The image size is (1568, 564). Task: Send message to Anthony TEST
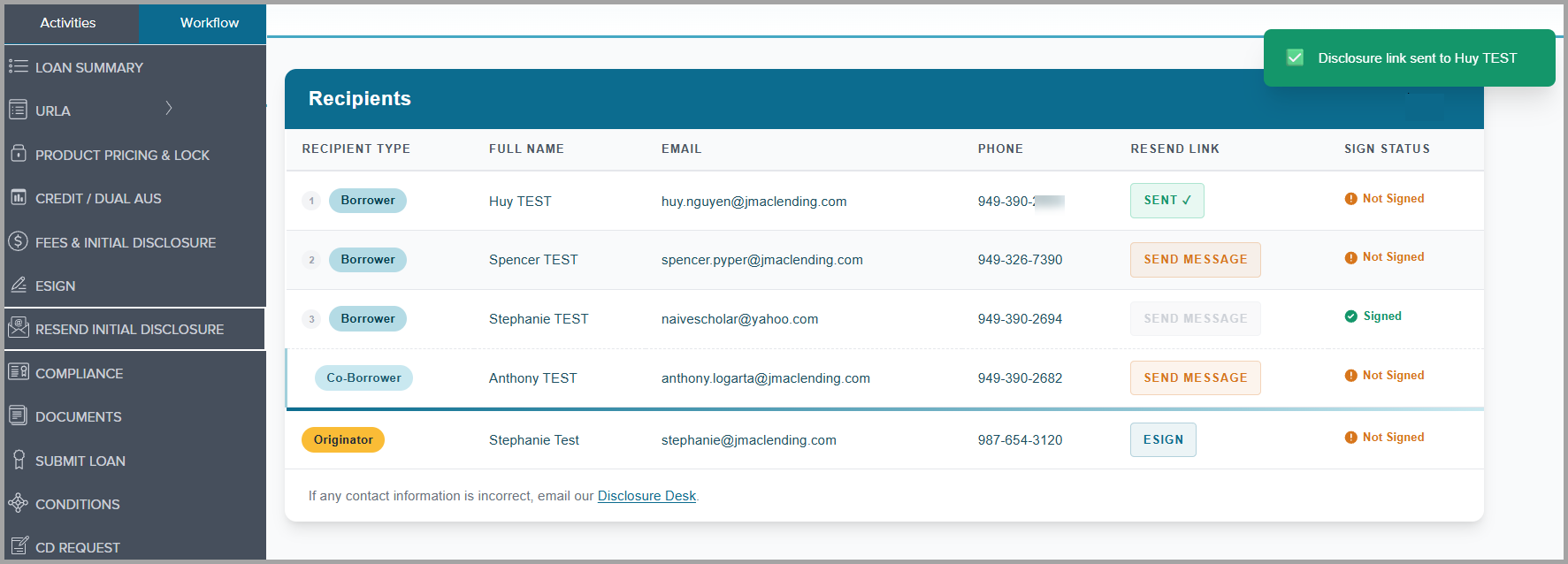pos(1195,378)
